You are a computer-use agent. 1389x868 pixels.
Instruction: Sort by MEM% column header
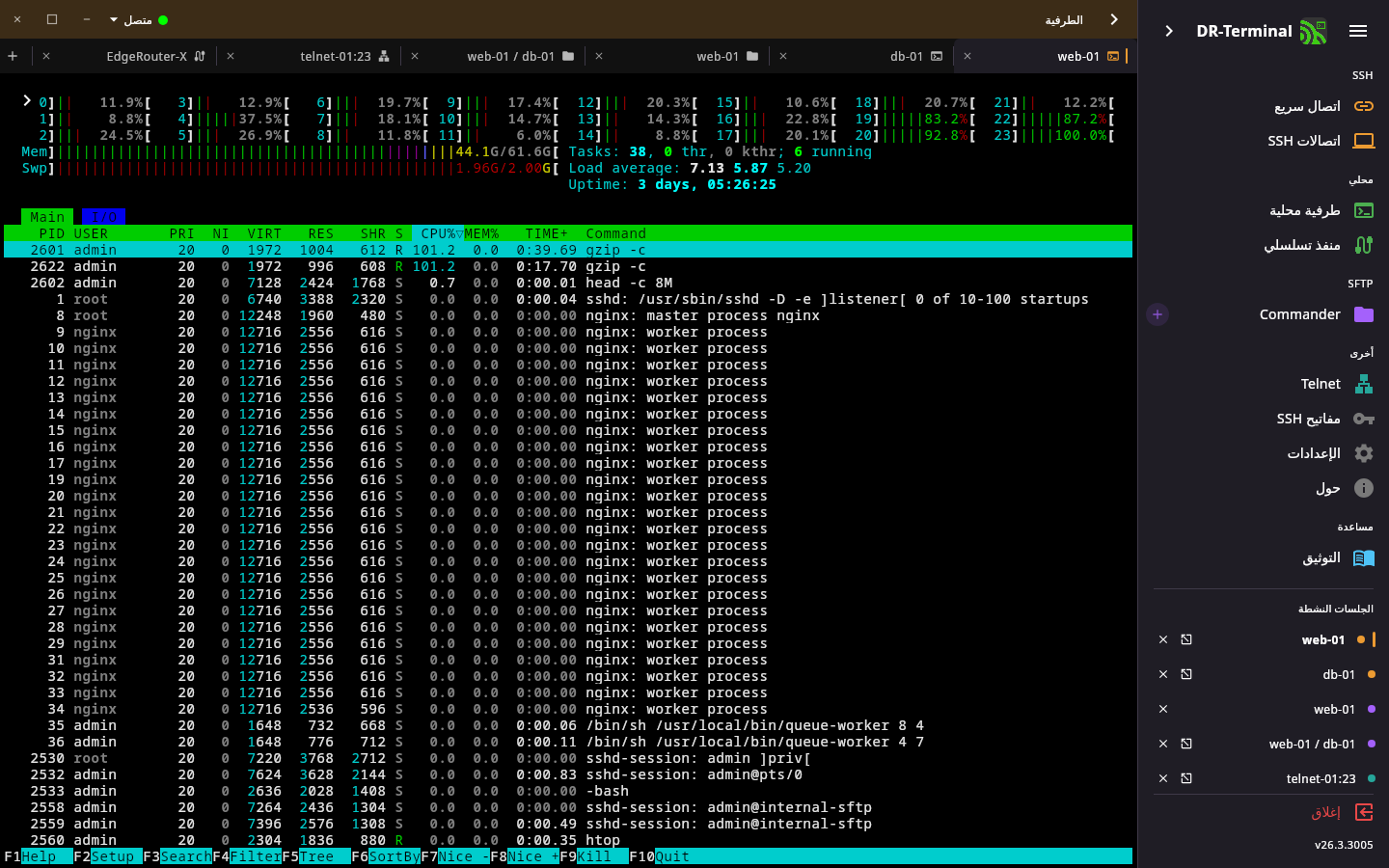pos(481,233)
